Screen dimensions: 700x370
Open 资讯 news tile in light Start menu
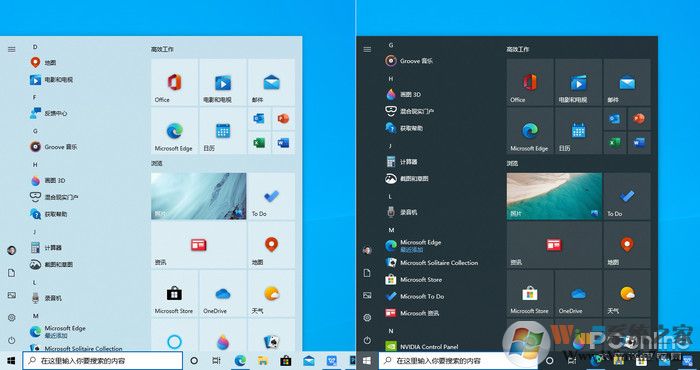tap(199, 245)
